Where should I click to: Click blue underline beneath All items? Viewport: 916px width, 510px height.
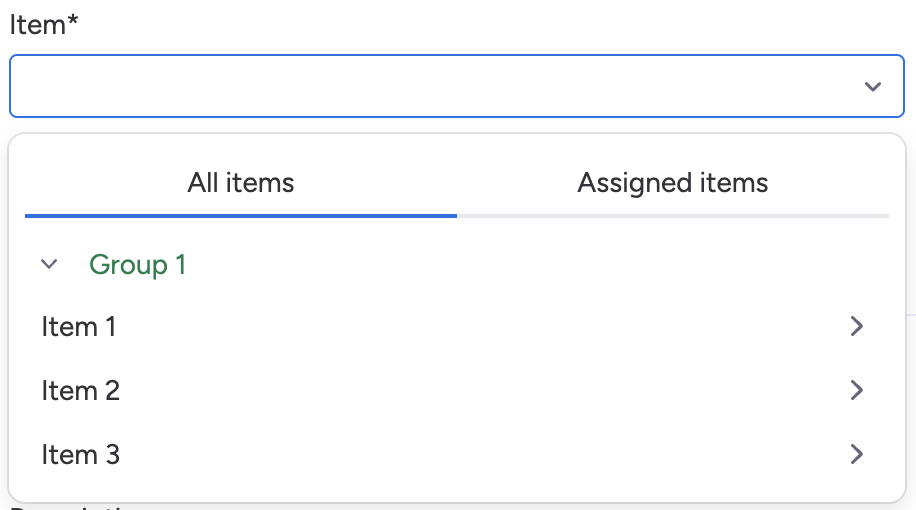[241, 215]
